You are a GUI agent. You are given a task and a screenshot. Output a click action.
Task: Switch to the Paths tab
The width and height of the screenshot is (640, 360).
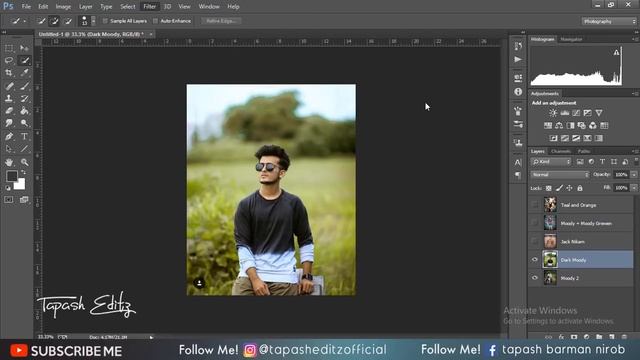[584, 151]
